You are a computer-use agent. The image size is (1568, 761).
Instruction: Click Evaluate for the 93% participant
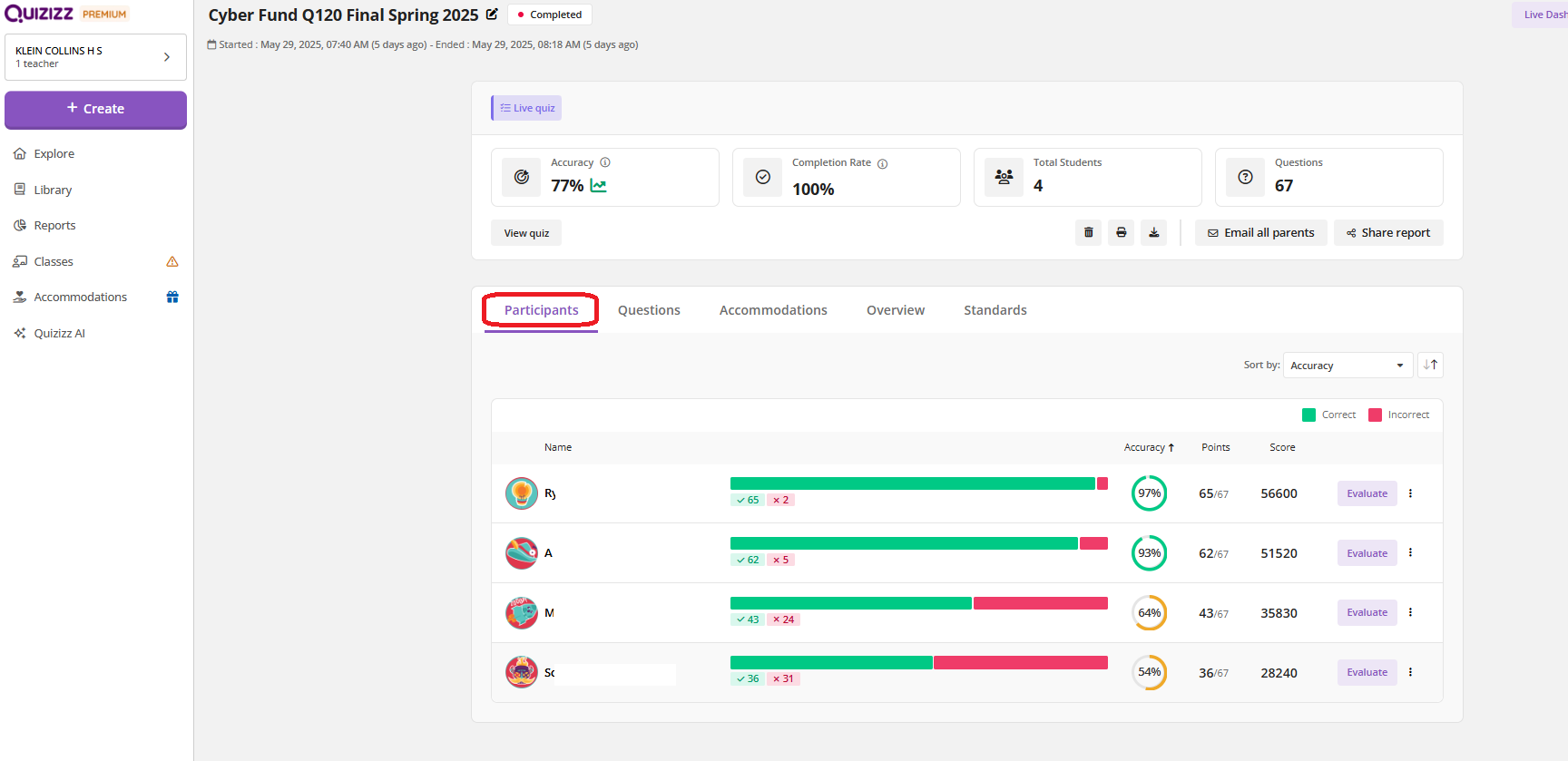[1367, 553]
